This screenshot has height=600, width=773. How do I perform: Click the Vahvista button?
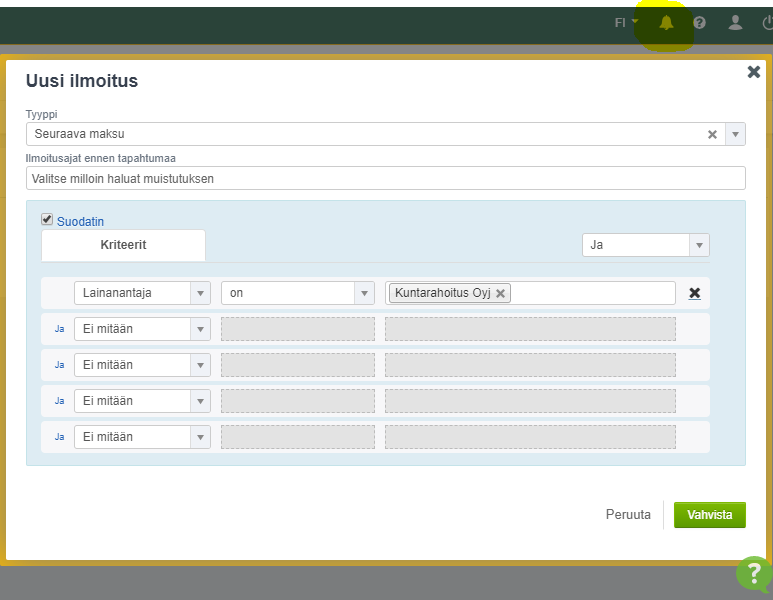click(709, 515)
